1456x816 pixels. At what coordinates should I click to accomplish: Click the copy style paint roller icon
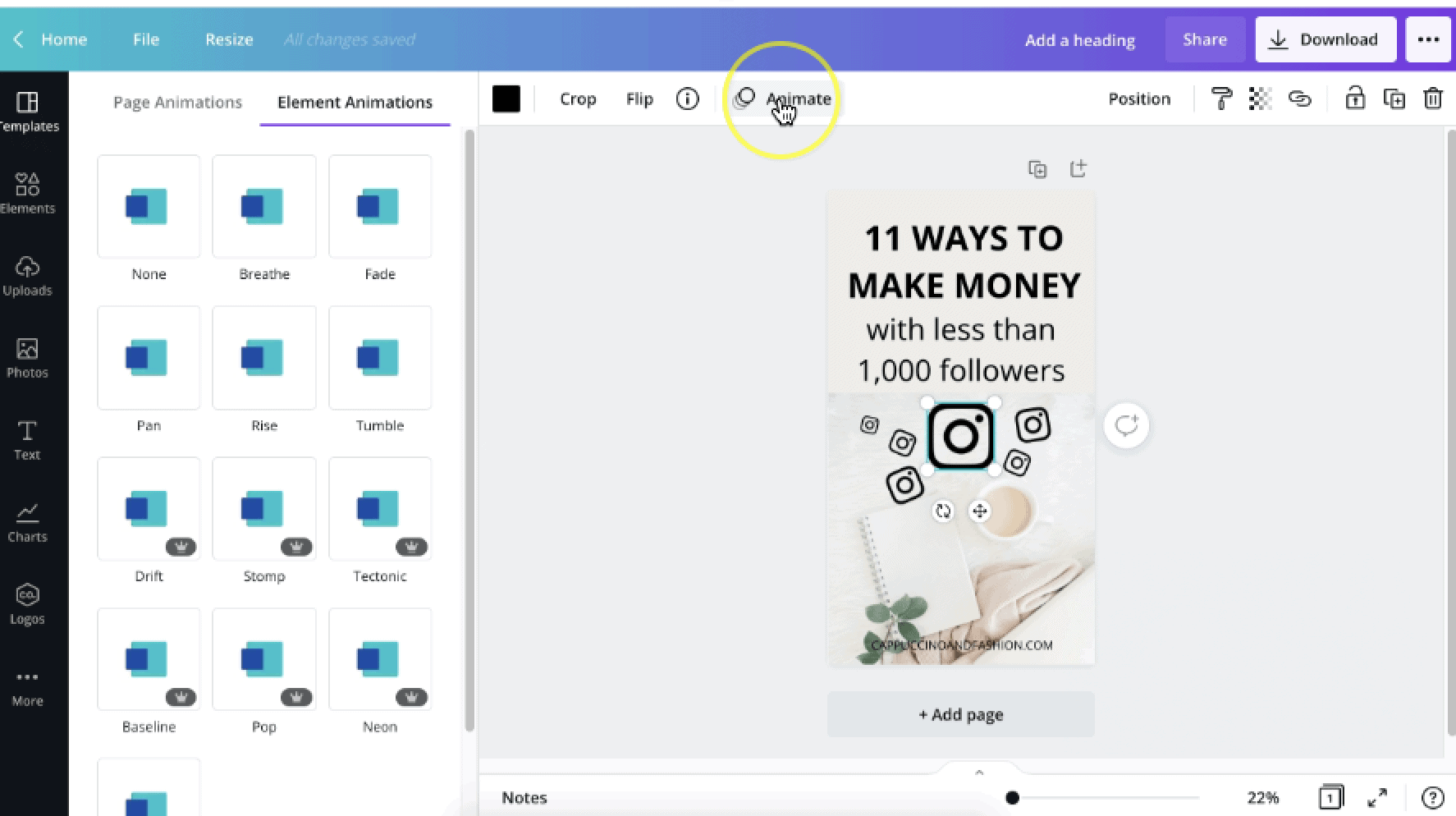click(x=1221, y=99)
